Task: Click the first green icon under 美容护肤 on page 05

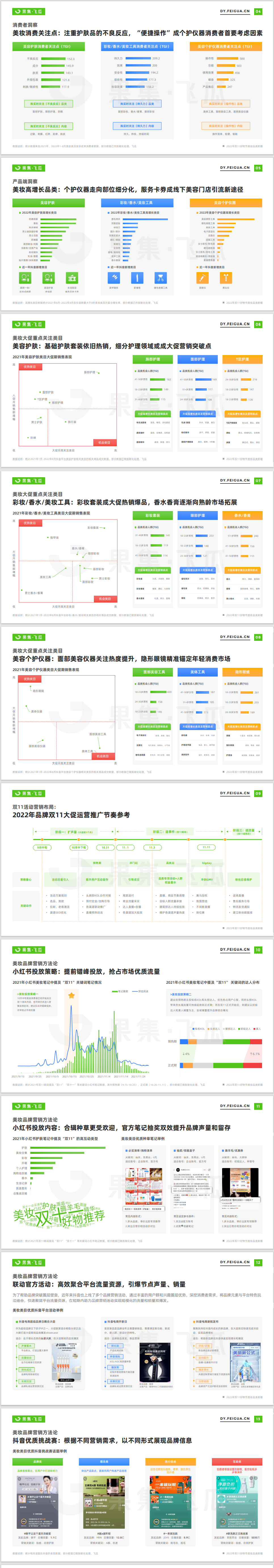Action: pos(25,278)
